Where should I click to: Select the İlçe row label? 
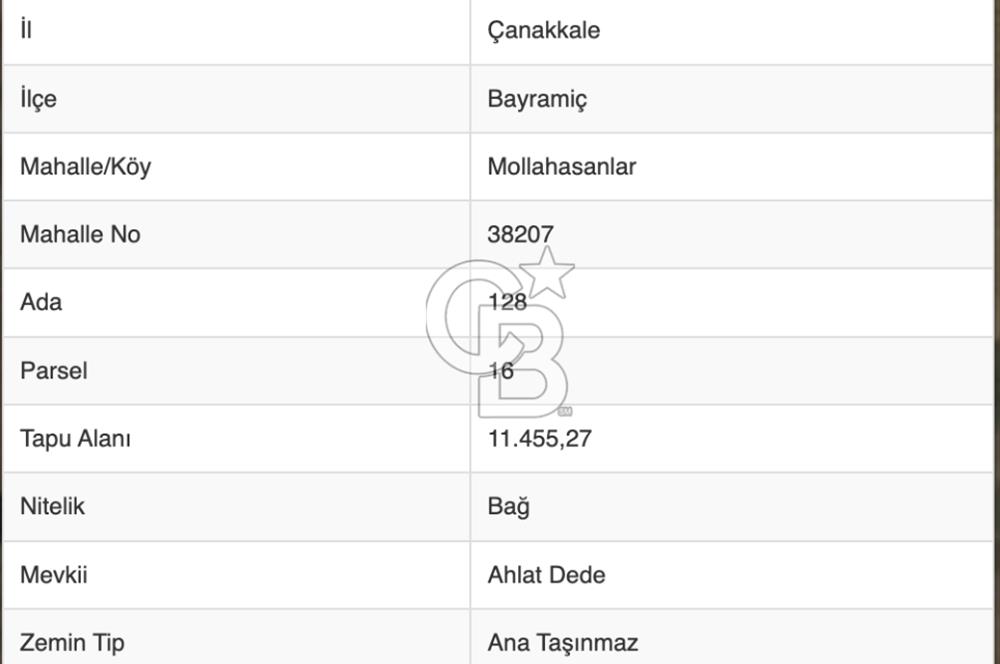[38, 99]
